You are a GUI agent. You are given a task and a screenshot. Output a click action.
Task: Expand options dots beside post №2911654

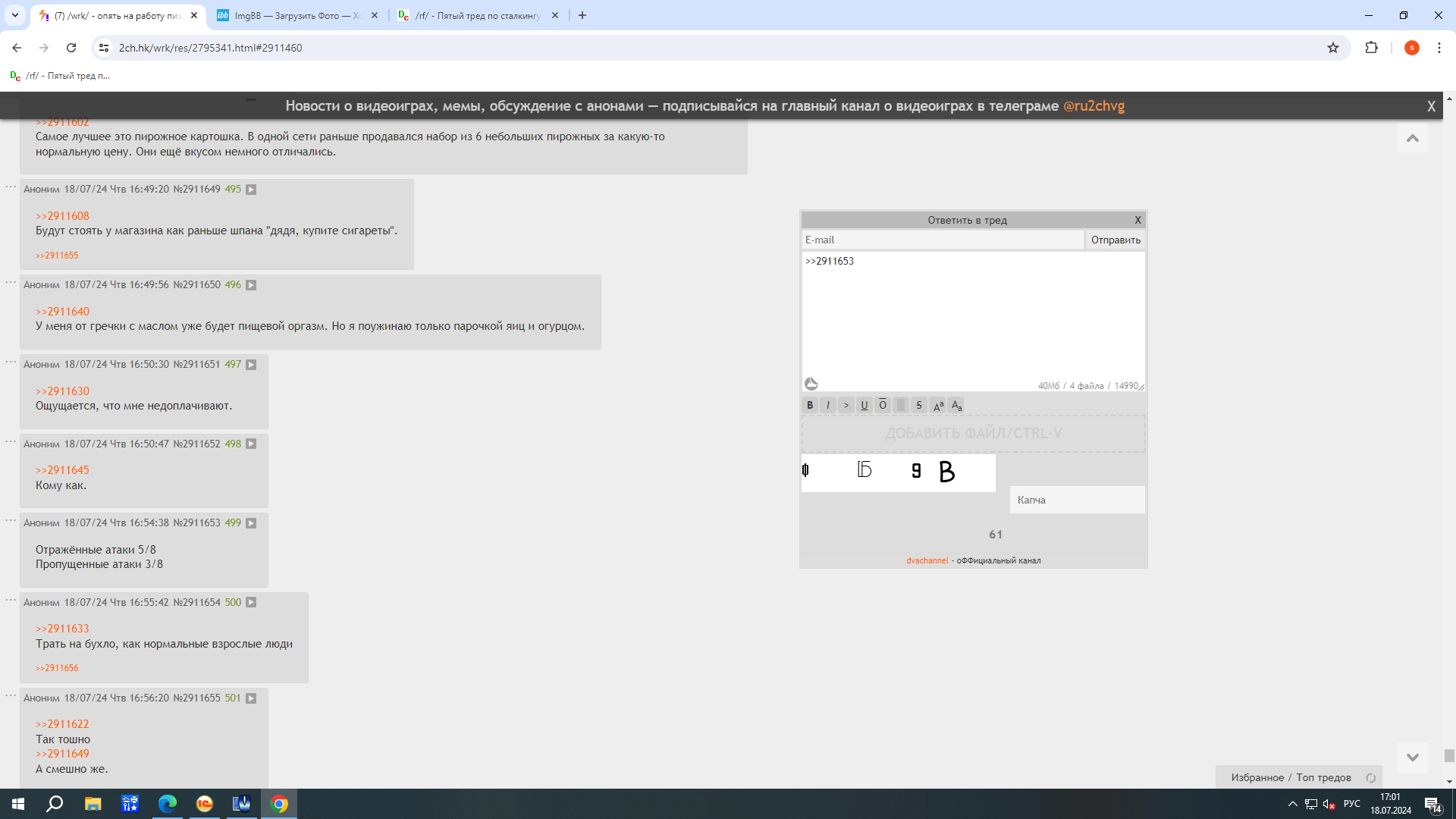[11, 600]
